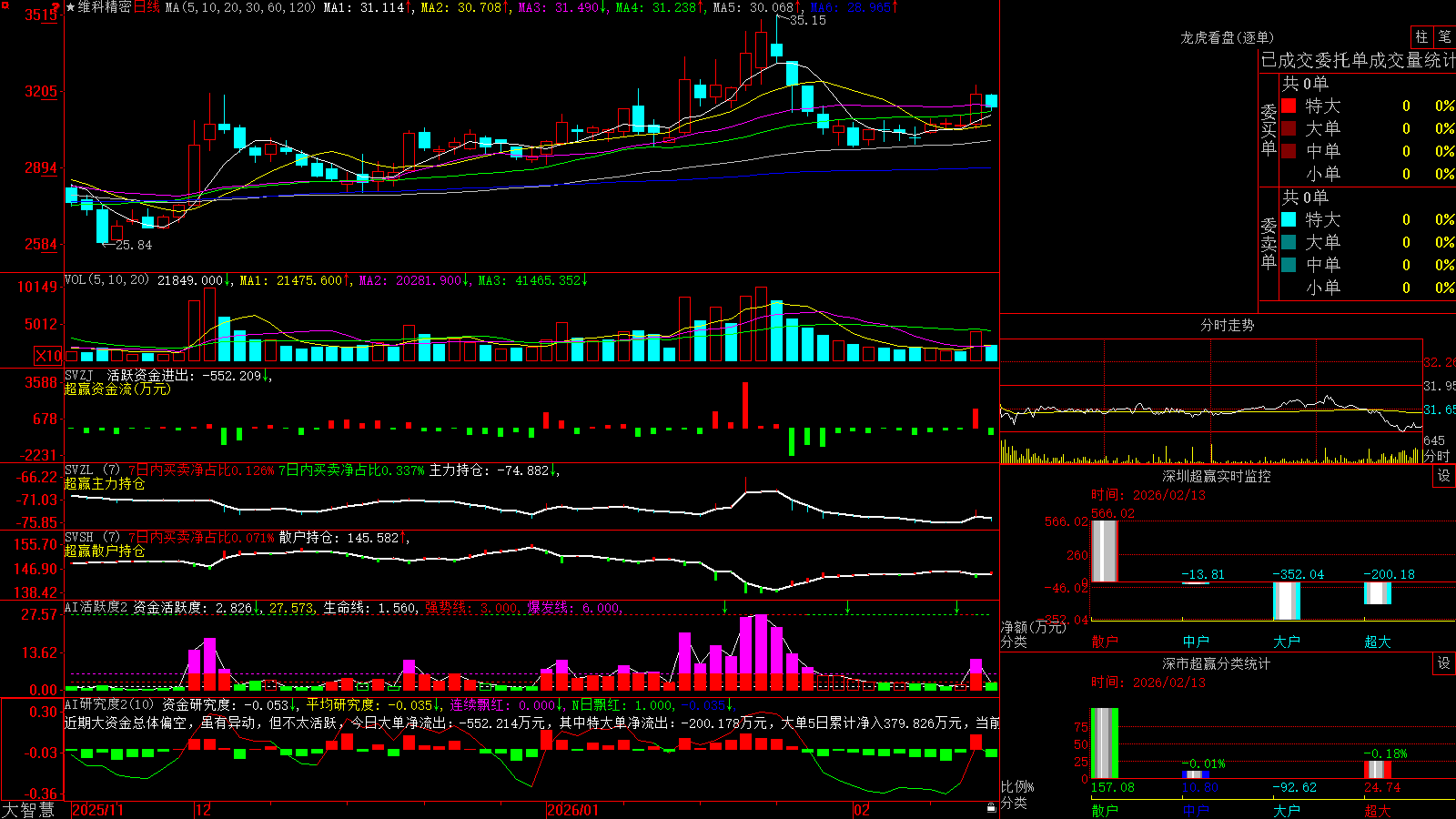
Task: Click the 25.84 low price marker
Action: tap(134, 245)
